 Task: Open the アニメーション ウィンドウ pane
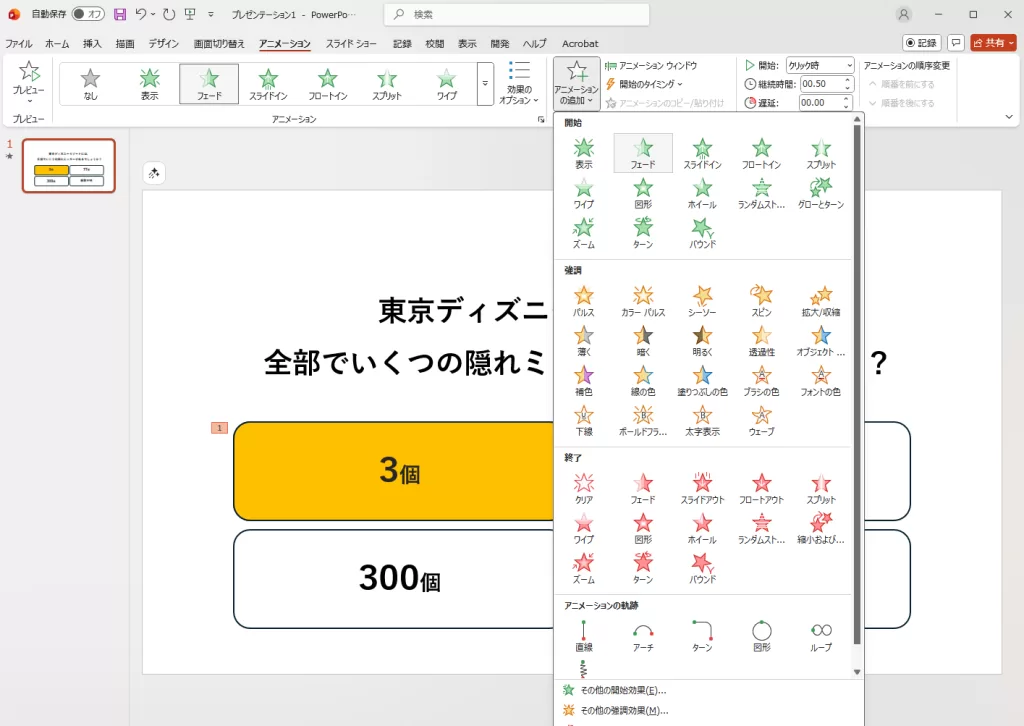coord(651,65)
